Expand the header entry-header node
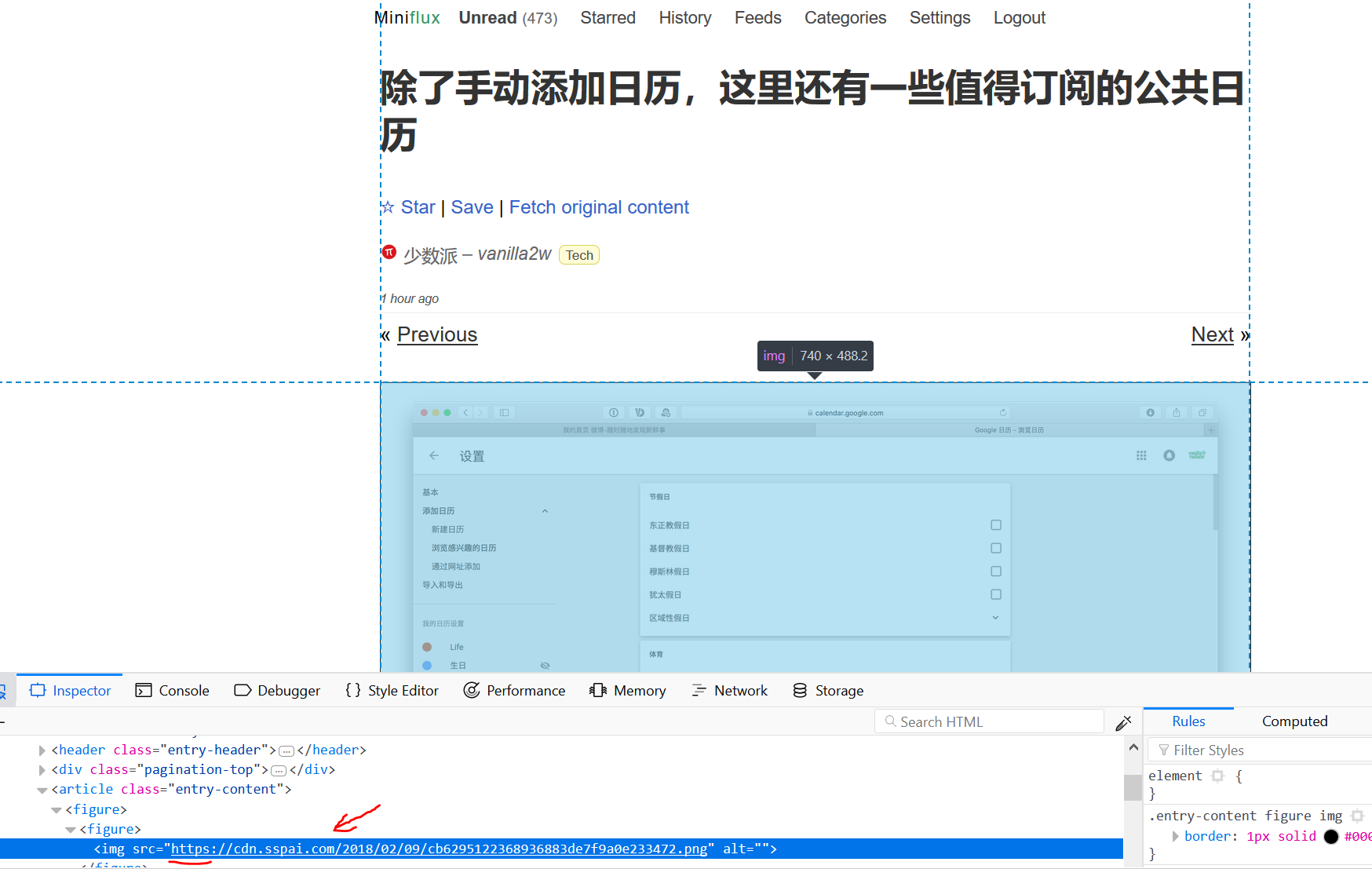 (42, 750)
